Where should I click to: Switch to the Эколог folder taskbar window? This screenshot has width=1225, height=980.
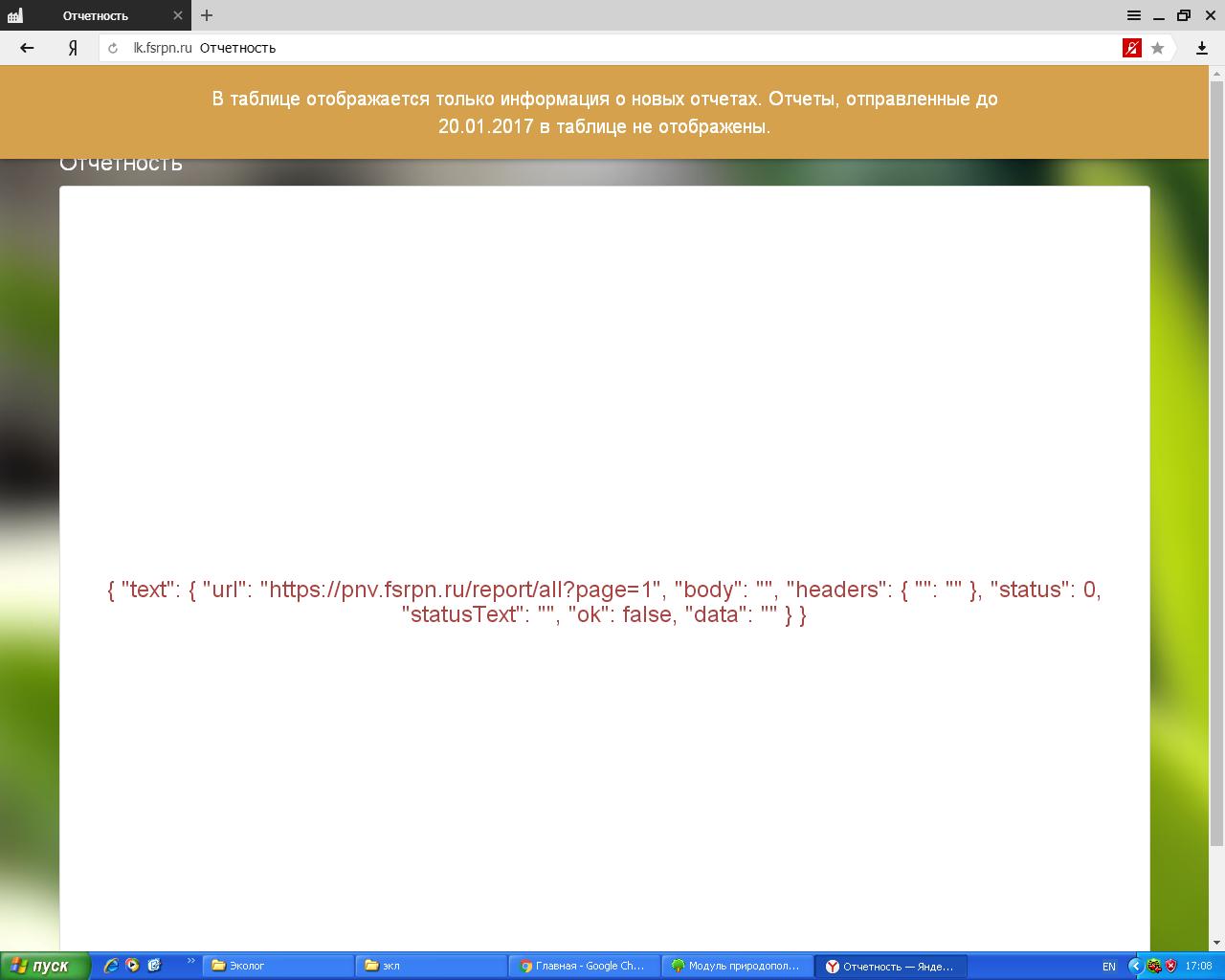click(278, 966)
